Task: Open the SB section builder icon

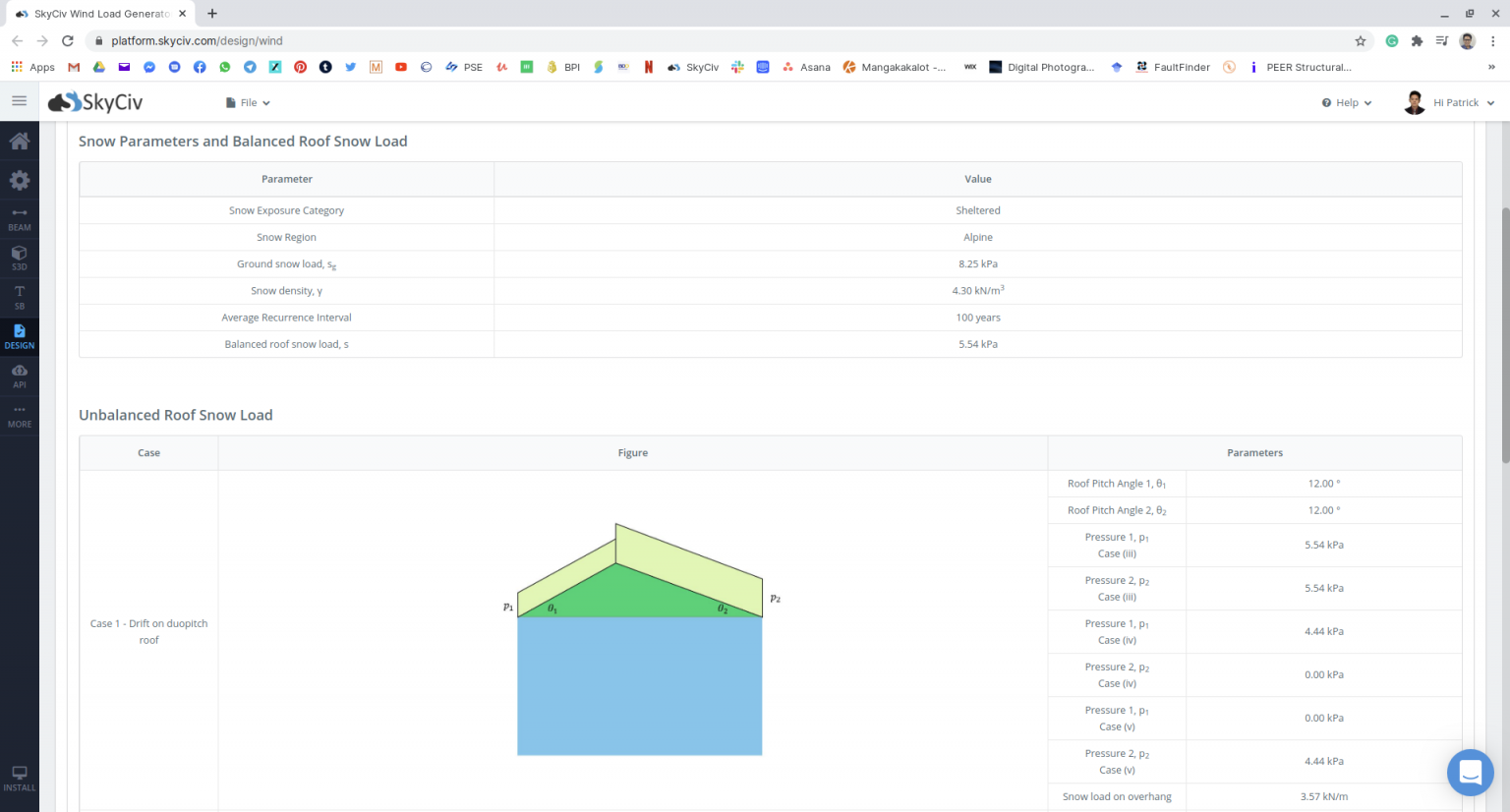Action: (20, 298)
